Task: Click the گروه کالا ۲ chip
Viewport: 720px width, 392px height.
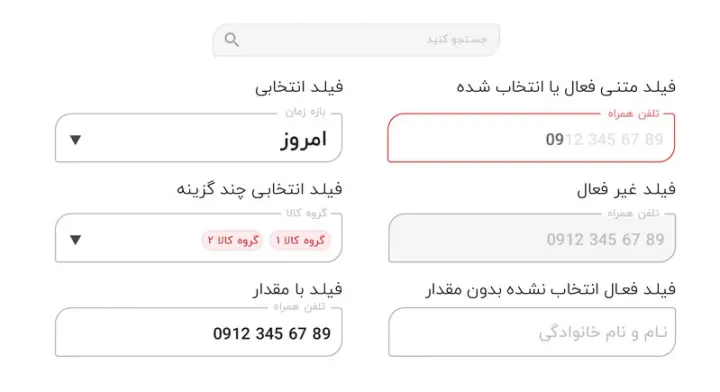Action: 232,240
